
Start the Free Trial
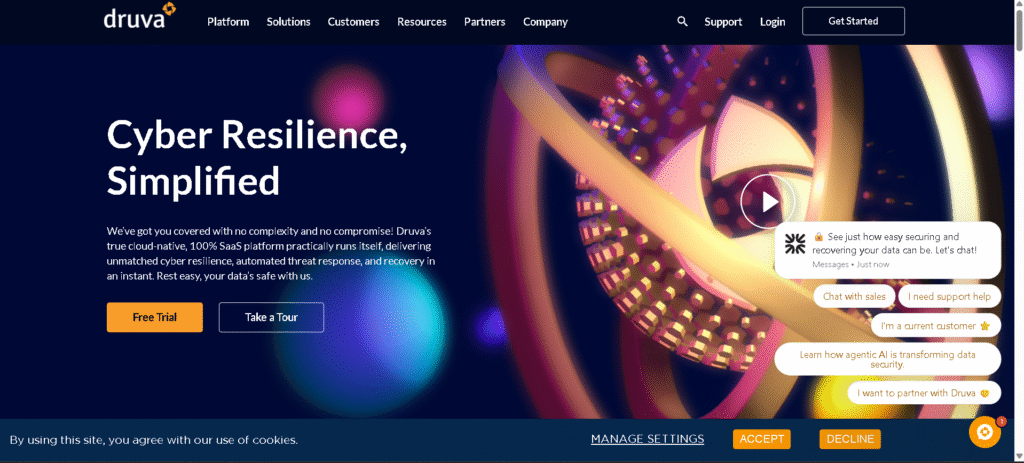(x=155, y=317)
